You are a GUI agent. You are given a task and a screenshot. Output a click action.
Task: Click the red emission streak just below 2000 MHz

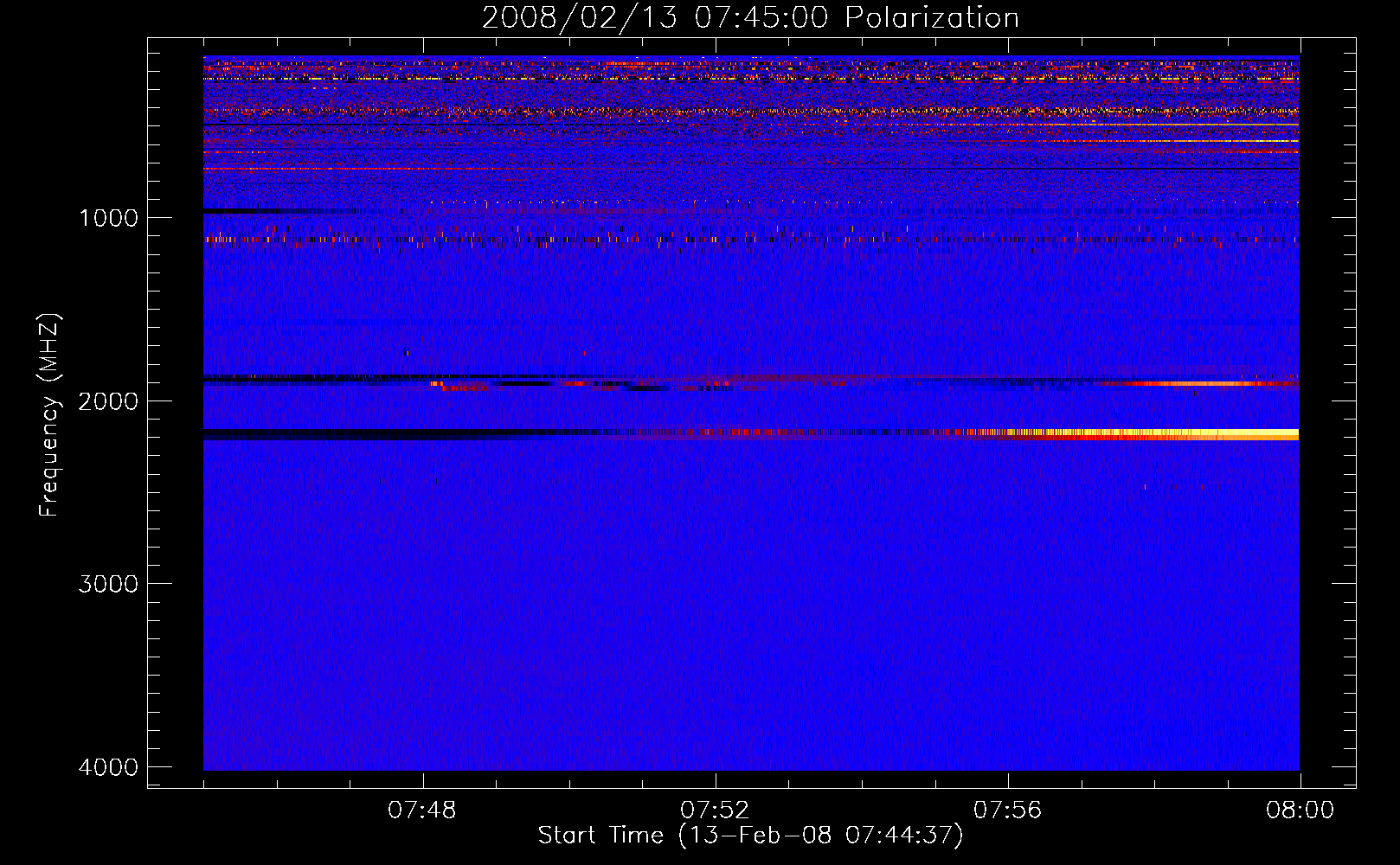click(1203, 383)
